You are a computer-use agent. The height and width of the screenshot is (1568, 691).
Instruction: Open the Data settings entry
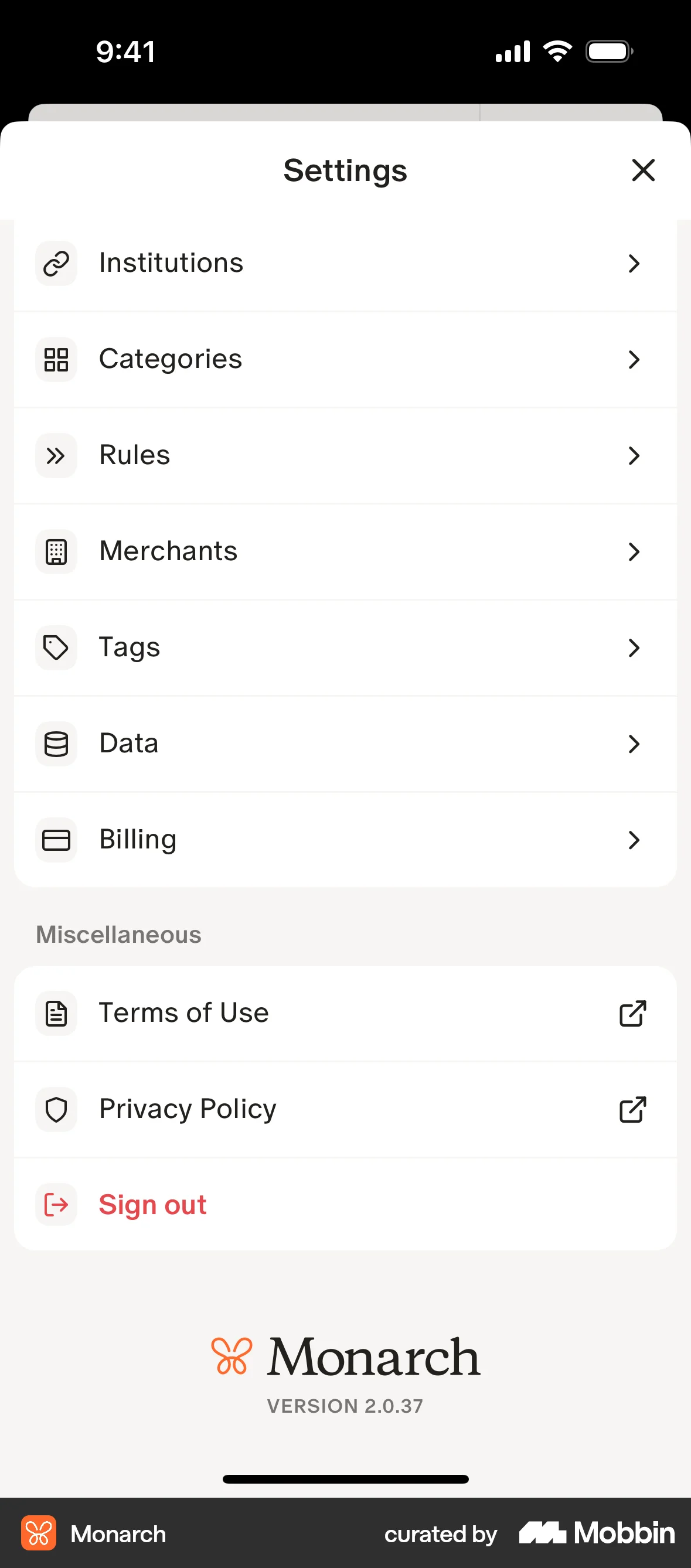(x=345, y=744)
